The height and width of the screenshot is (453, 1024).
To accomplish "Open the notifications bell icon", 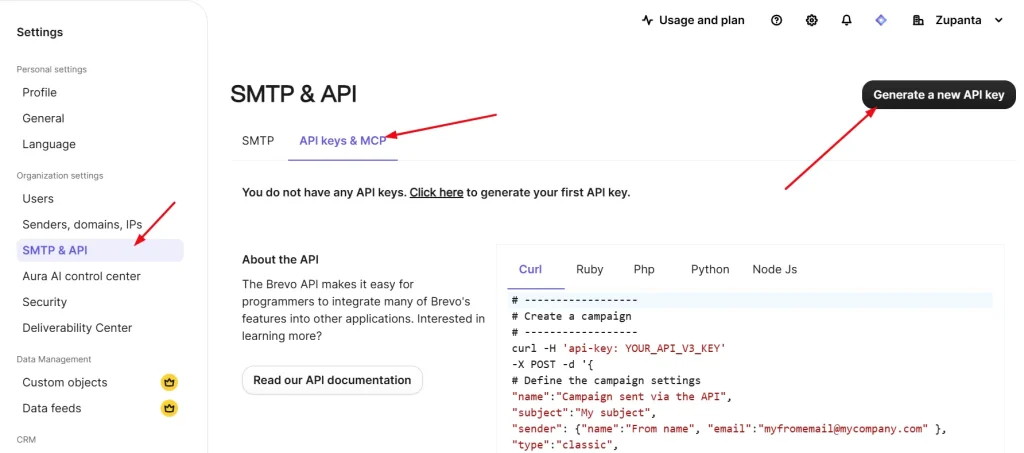I will tap(846, 20).
